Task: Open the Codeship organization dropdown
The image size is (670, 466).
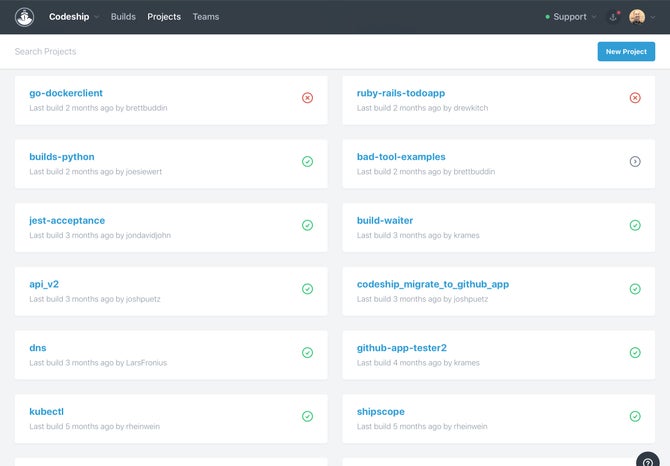Action: (74, 17)
